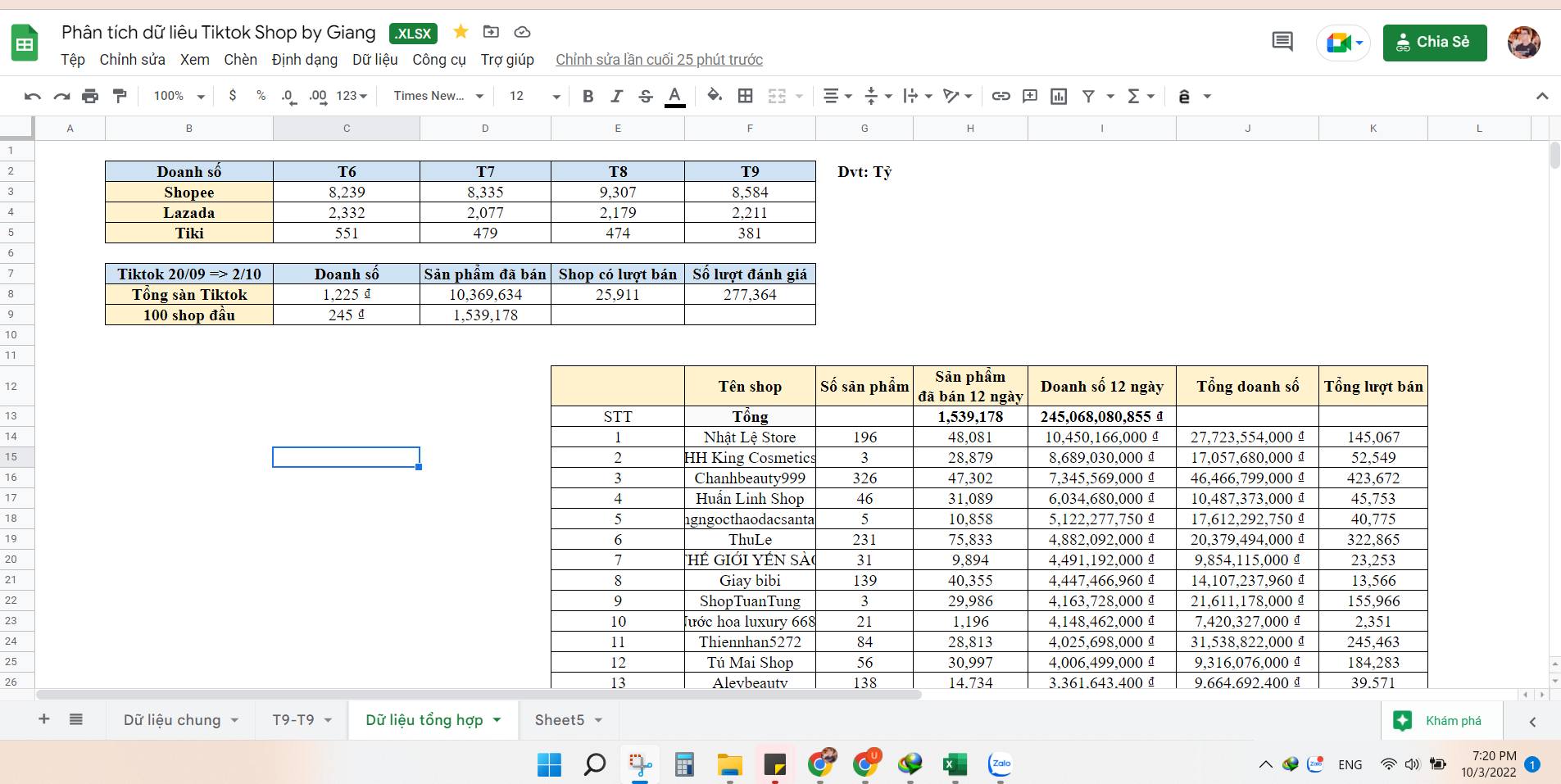Screen dimensions: 1561x784
Task: Open the Chèn menu
Action: [240, 60]
